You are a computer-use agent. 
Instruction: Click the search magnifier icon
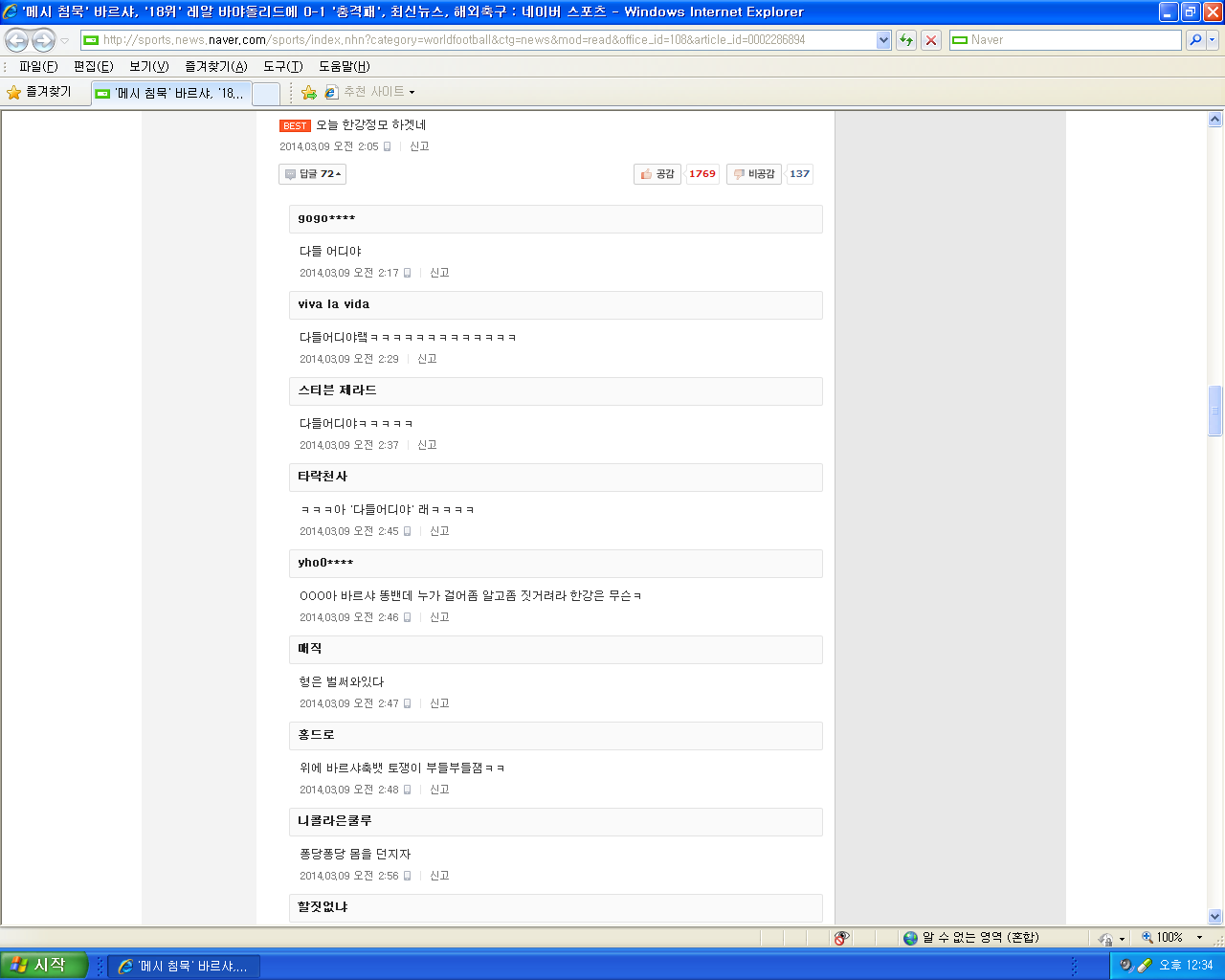point(1195,40)
